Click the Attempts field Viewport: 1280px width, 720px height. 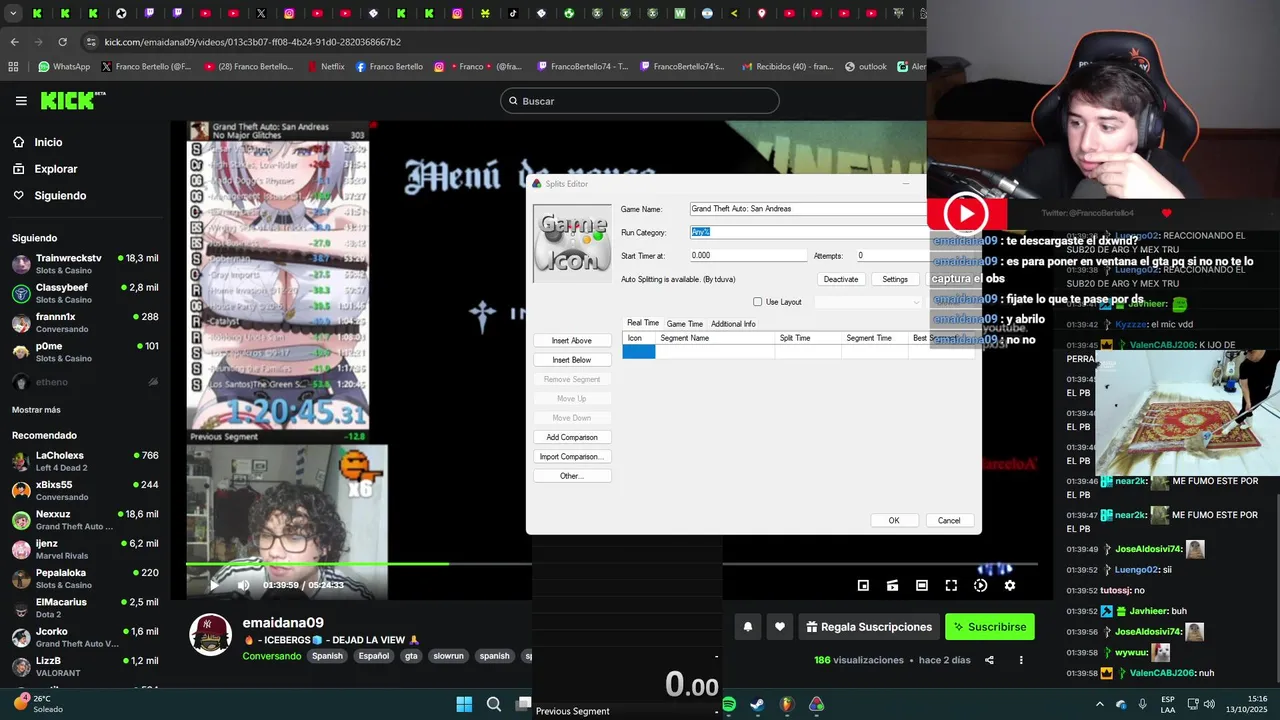892,256
